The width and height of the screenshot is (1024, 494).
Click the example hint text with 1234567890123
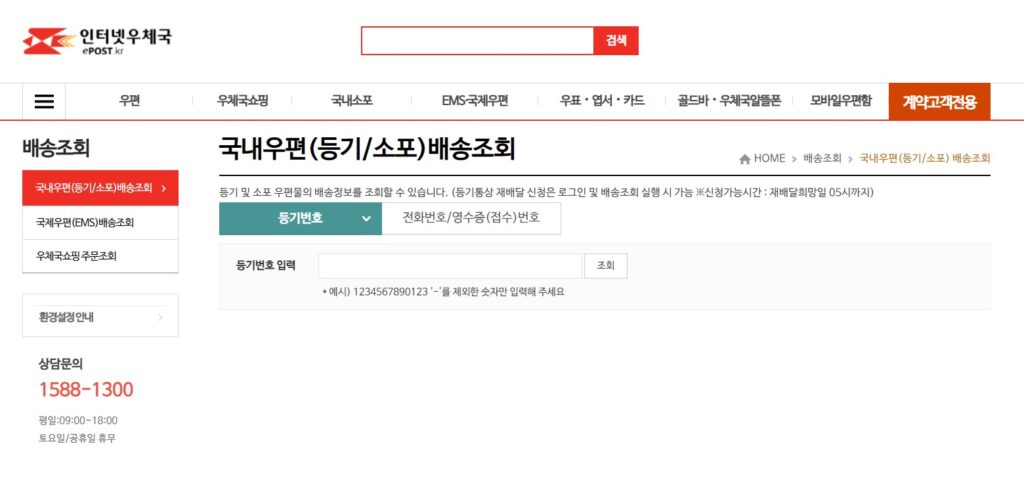[443, 292]
